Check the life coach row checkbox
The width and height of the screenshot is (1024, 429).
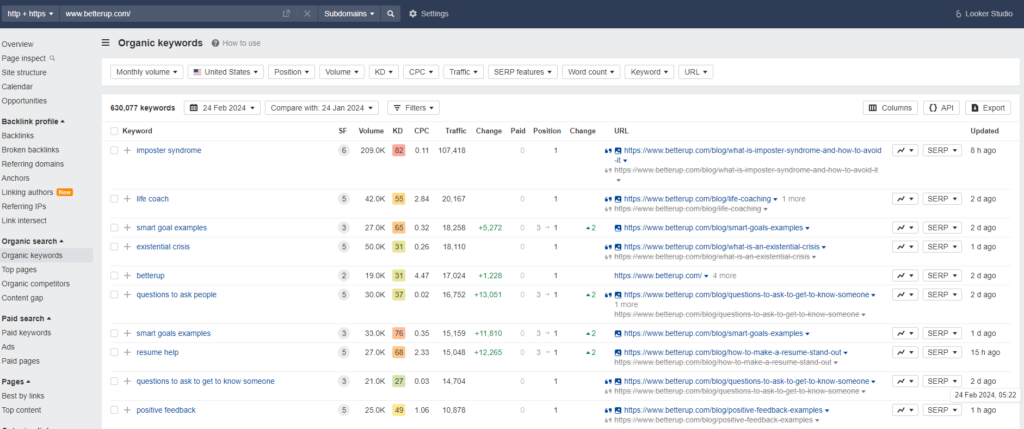coord(114,199)
